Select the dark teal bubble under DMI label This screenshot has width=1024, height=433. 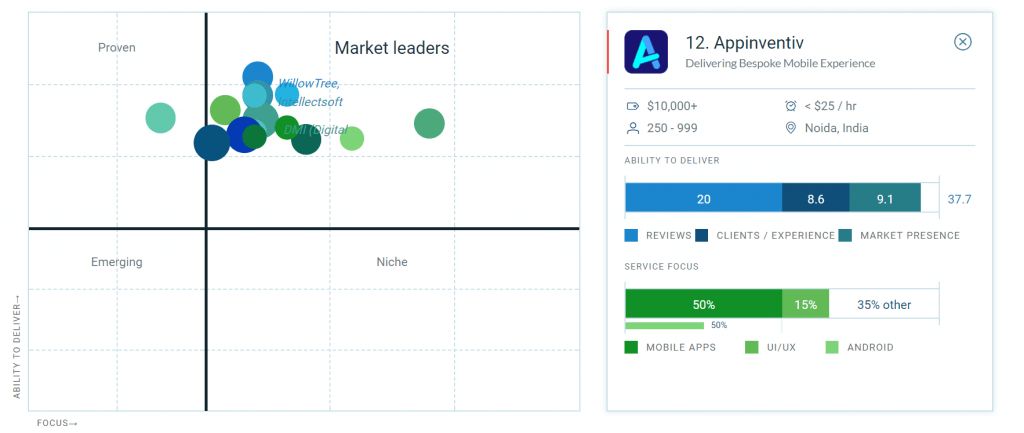[x=306, y=139]
